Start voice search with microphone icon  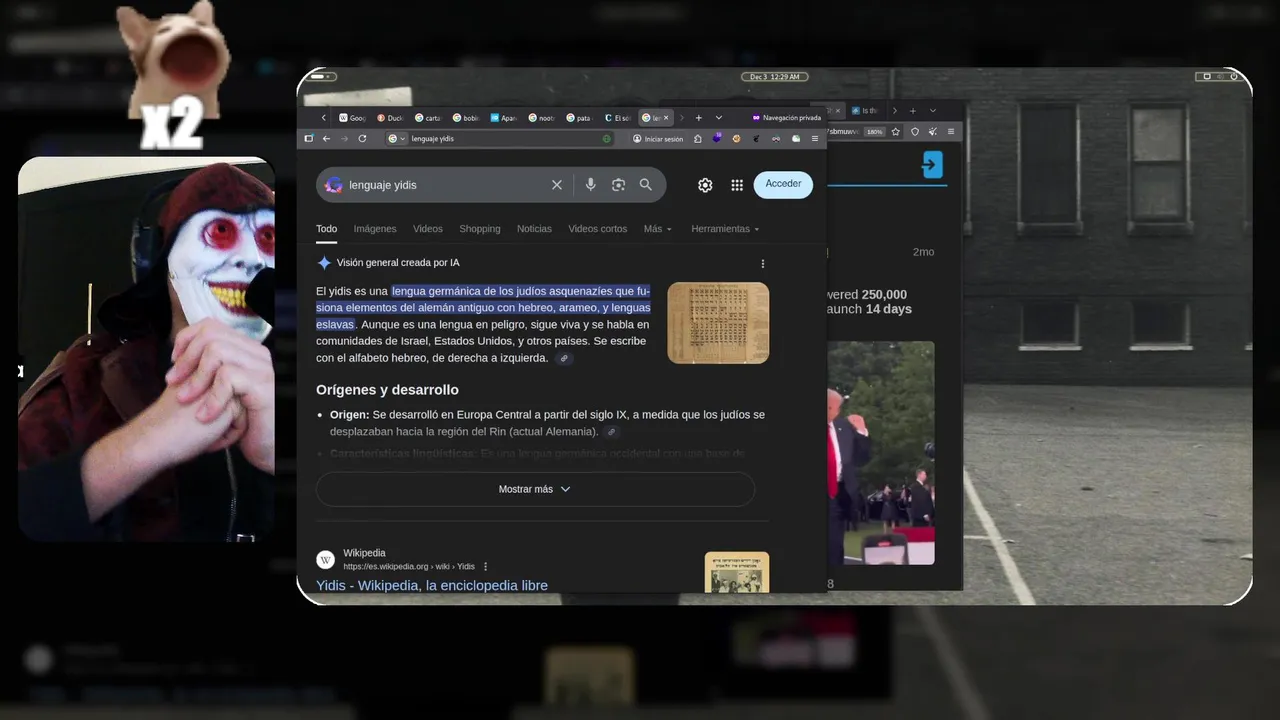(x=591, y=185)
